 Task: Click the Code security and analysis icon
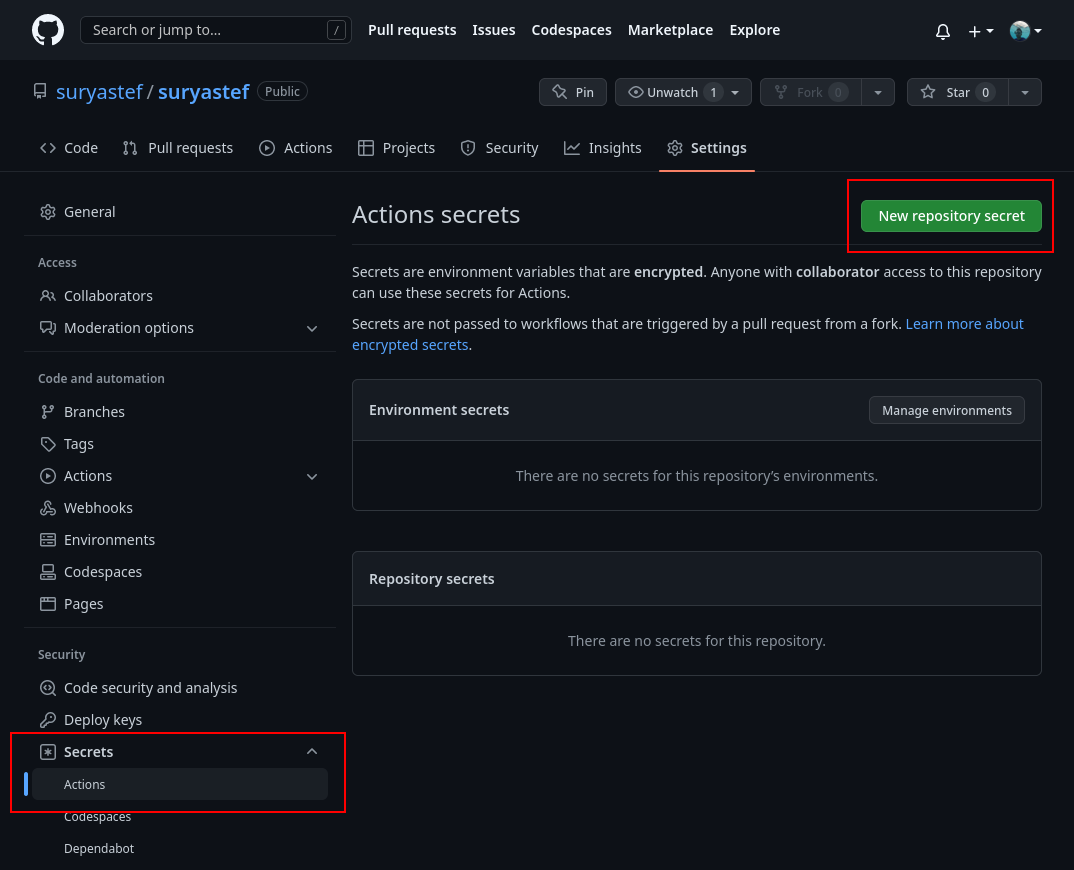click(x=48, y=688)
